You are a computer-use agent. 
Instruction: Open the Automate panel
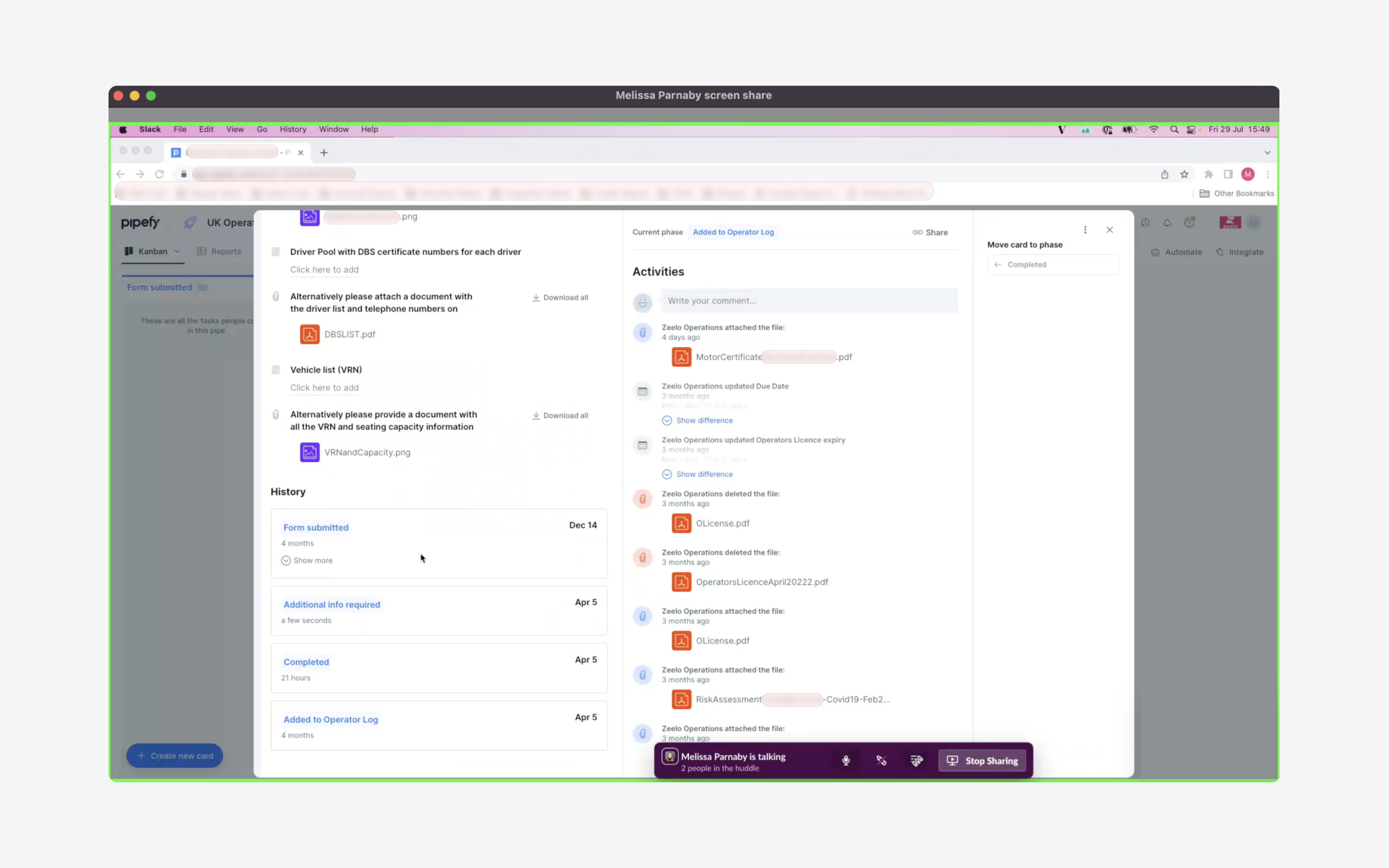coord(1177,252)
